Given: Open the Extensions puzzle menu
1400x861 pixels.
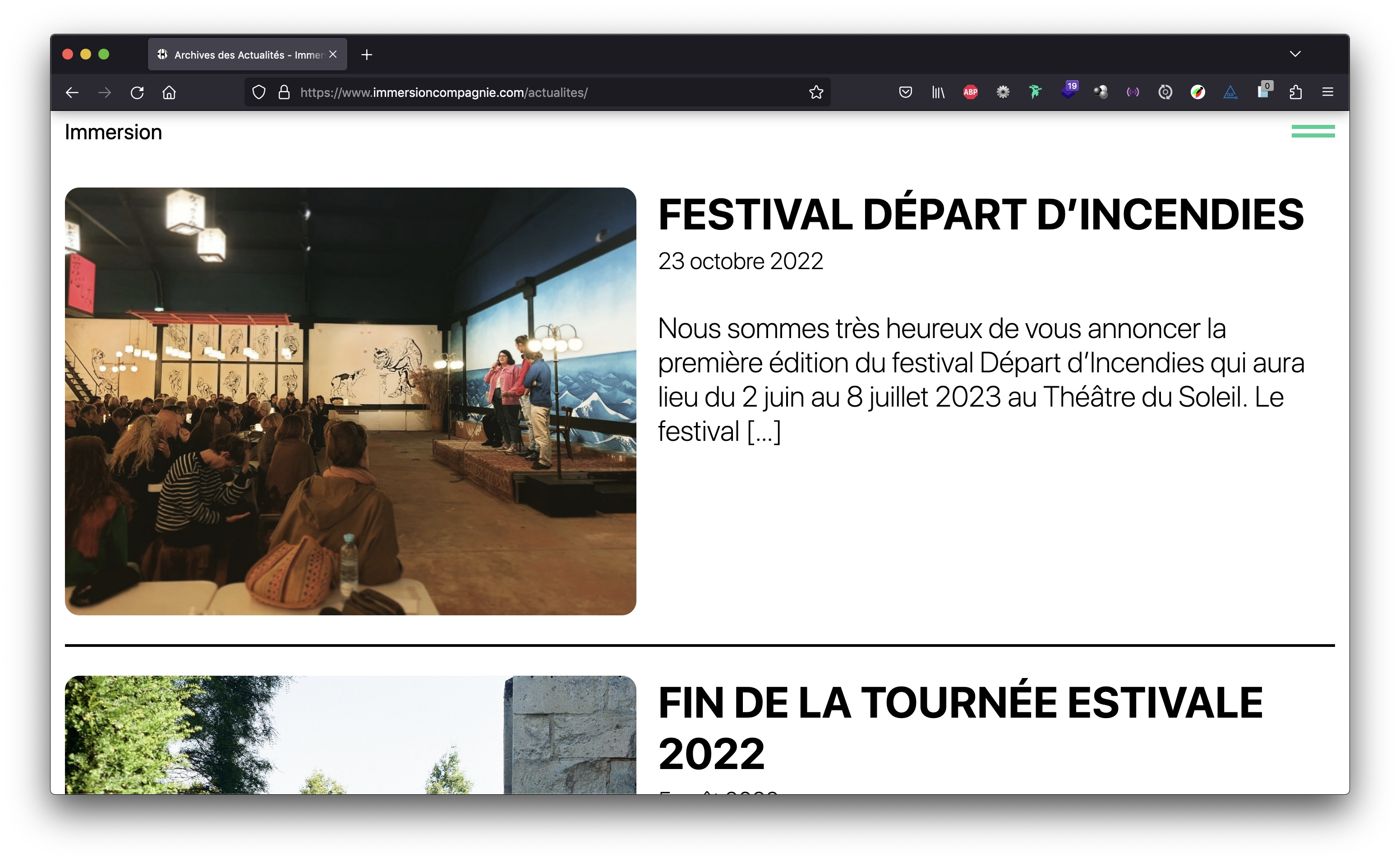Looking at the screenshot, I should (x=1296, y=92).
